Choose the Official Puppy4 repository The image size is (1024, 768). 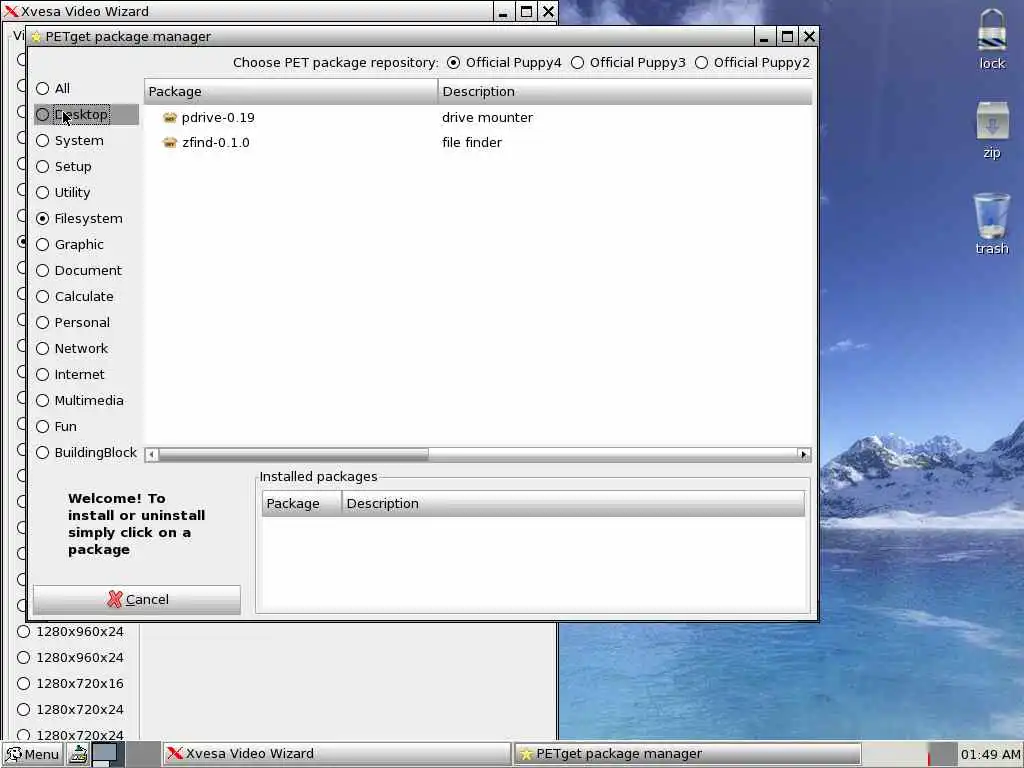click(x=504, y=63)
